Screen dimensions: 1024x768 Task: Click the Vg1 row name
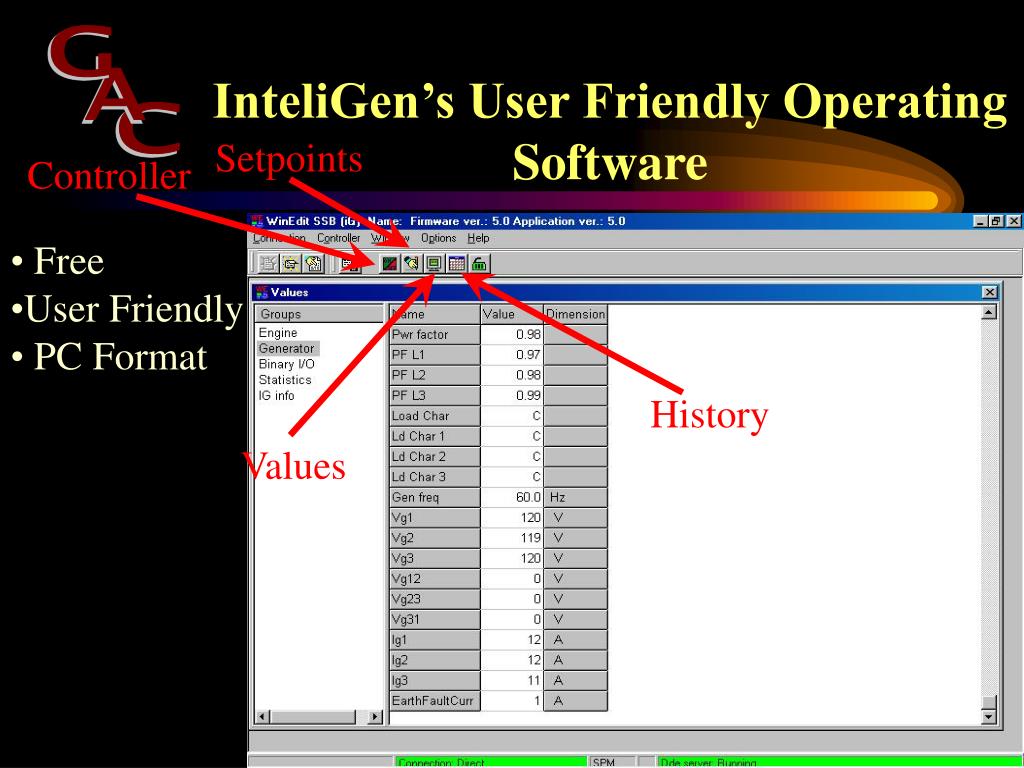pyautogui.click(x=435, y=518)
